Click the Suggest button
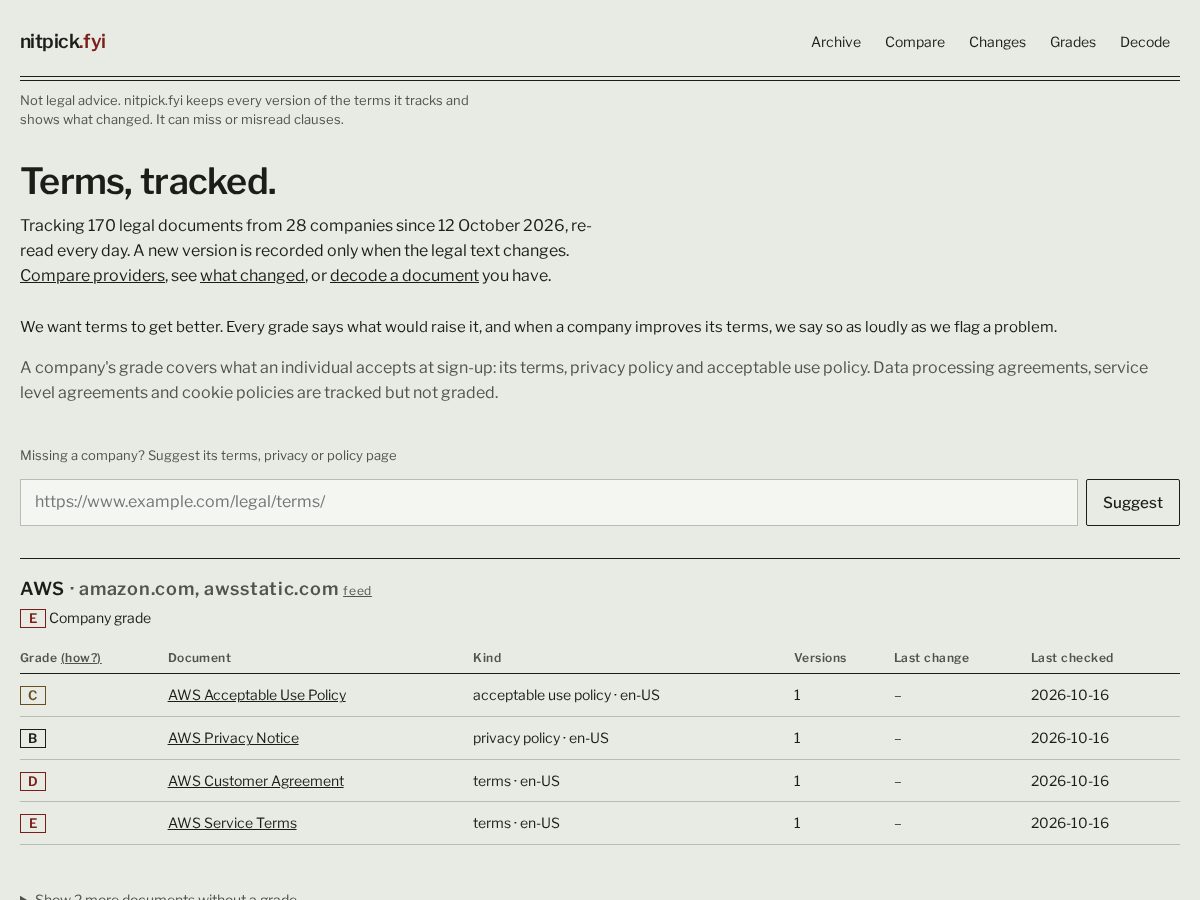 1133,502
